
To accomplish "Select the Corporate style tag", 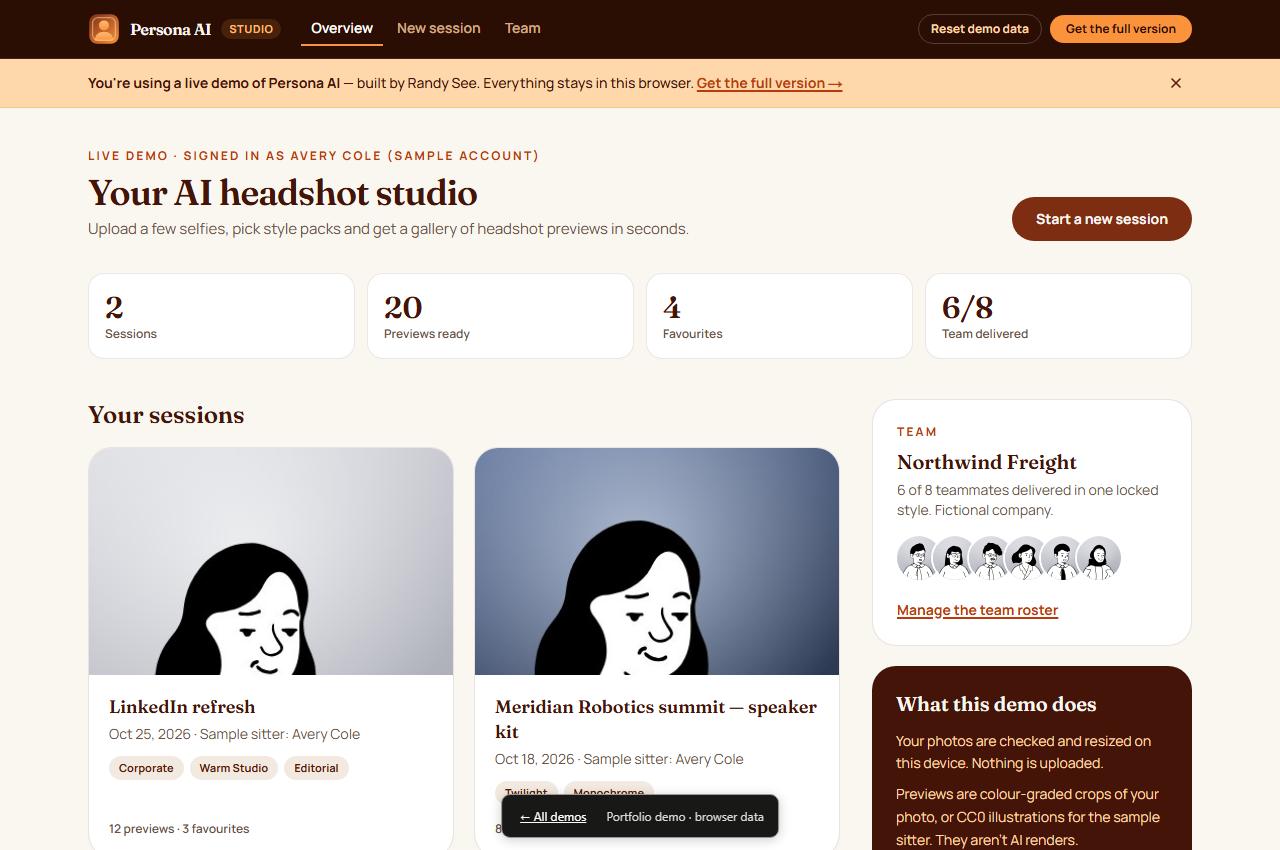I will [146, 768].
